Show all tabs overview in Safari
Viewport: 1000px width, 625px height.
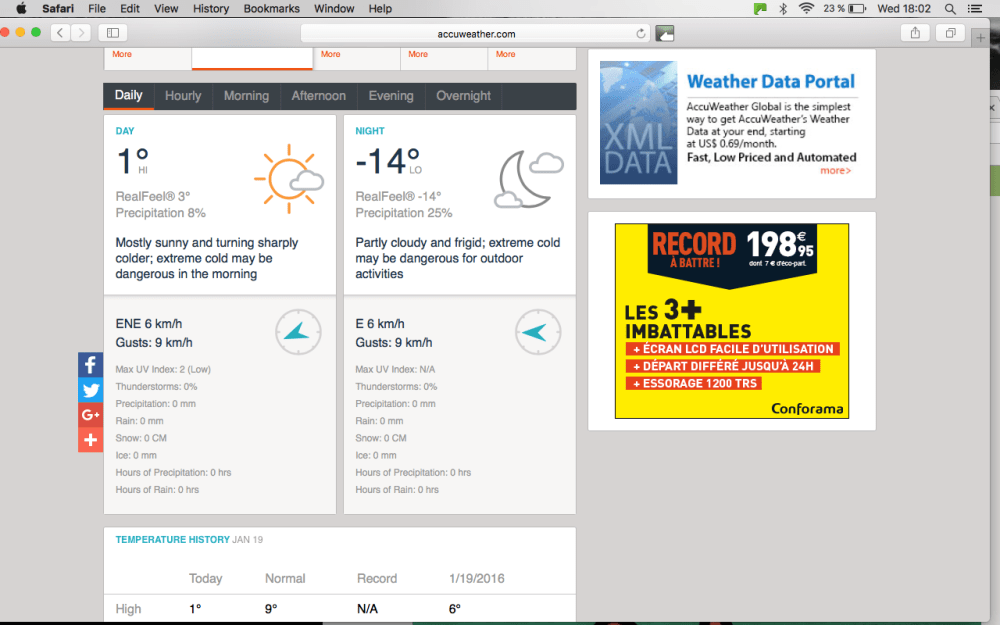point(950,33)
